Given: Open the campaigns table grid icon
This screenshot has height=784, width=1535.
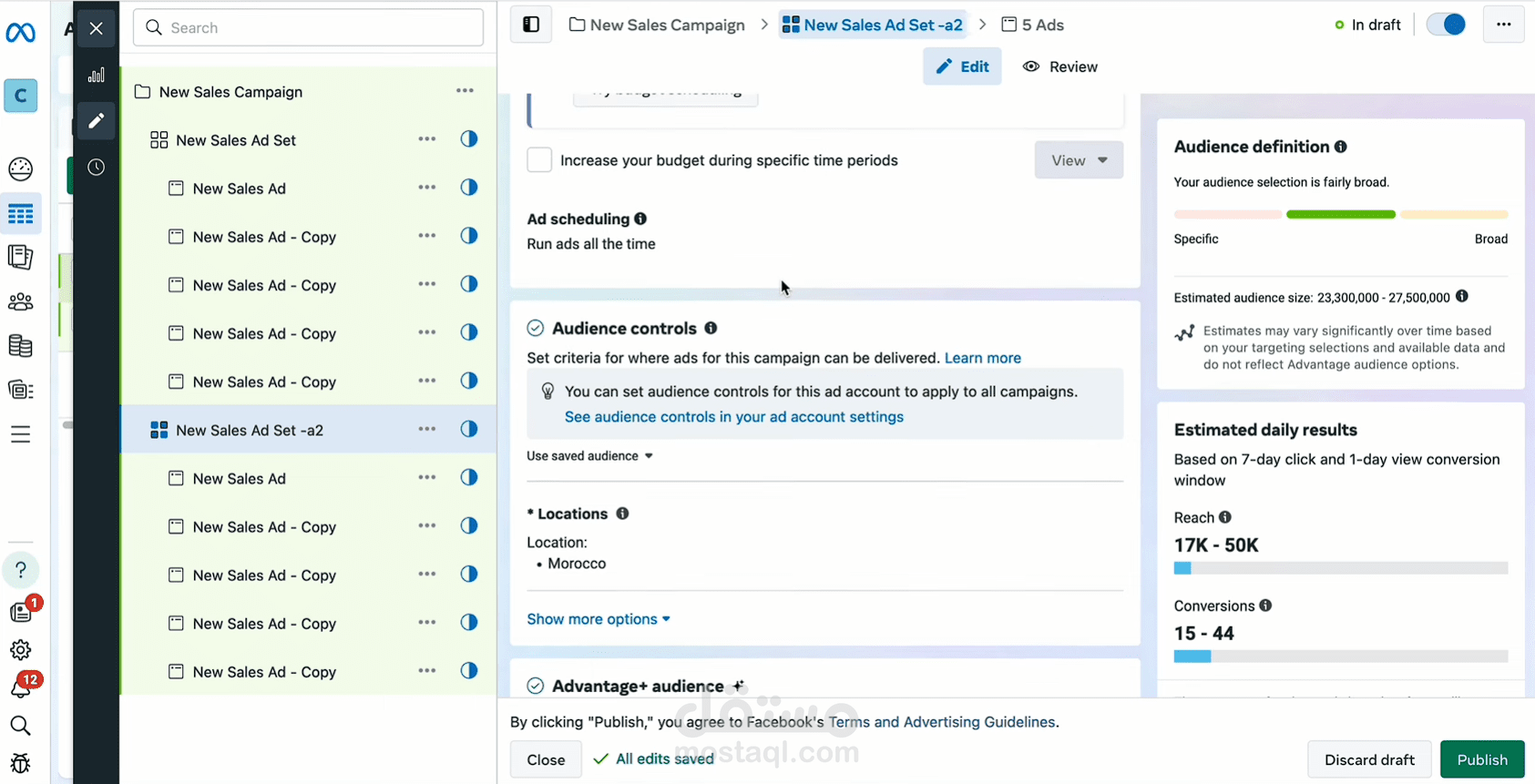Looking at the screenshot, I should coord(20,214).
